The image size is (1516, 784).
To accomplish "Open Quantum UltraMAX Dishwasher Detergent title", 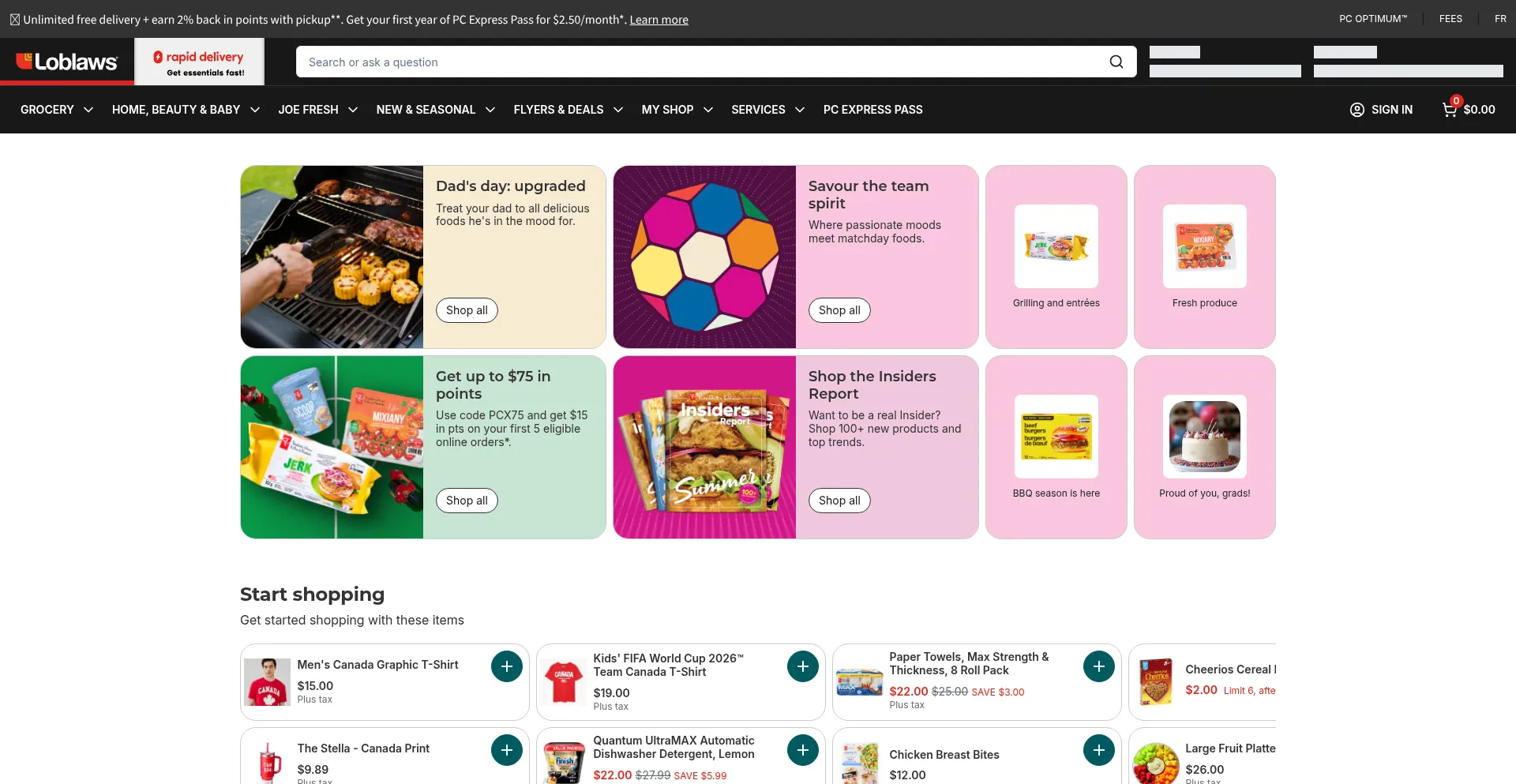I will click(674, 747).
